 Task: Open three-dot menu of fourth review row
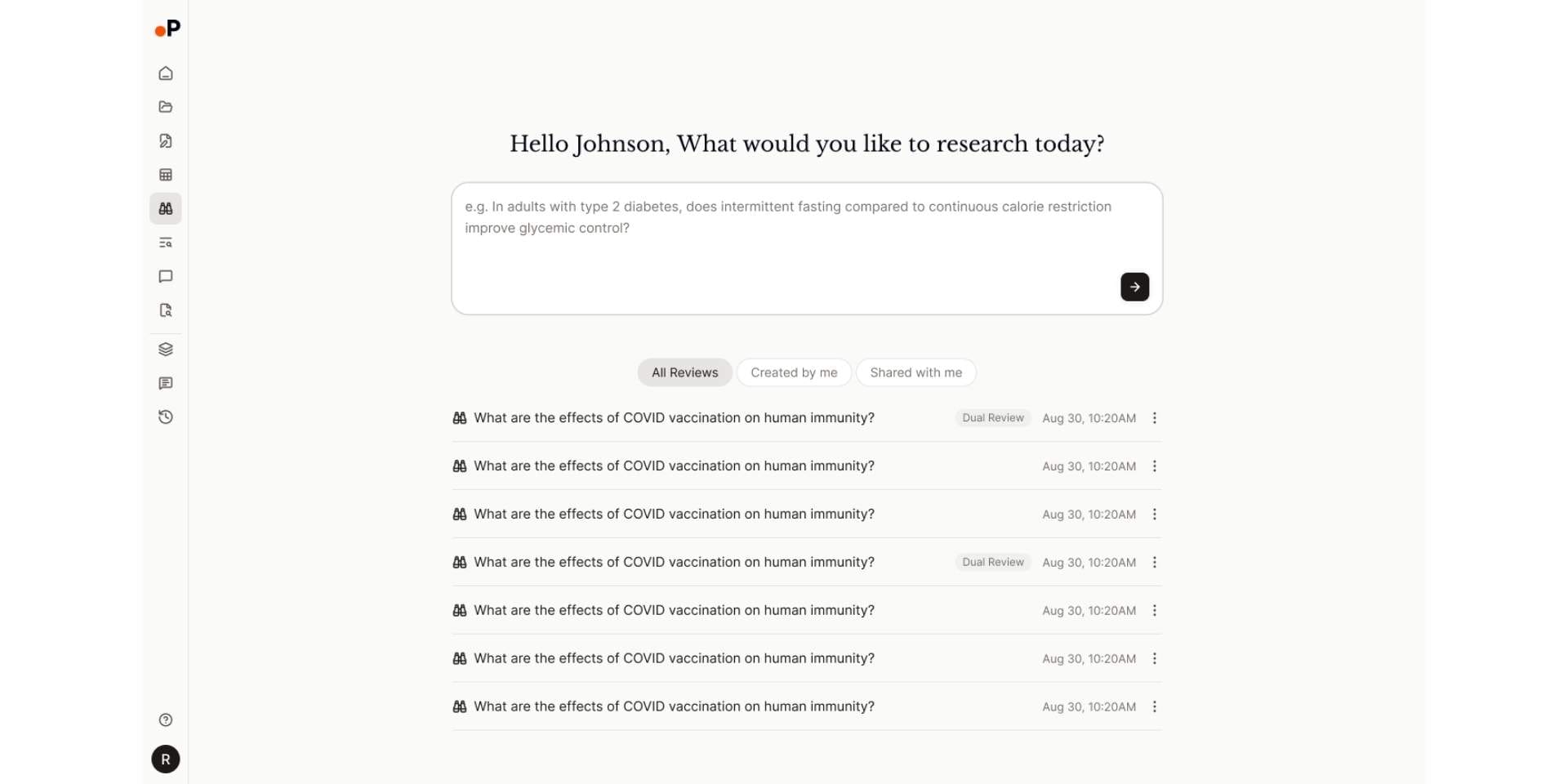[x=1154, y=563]
